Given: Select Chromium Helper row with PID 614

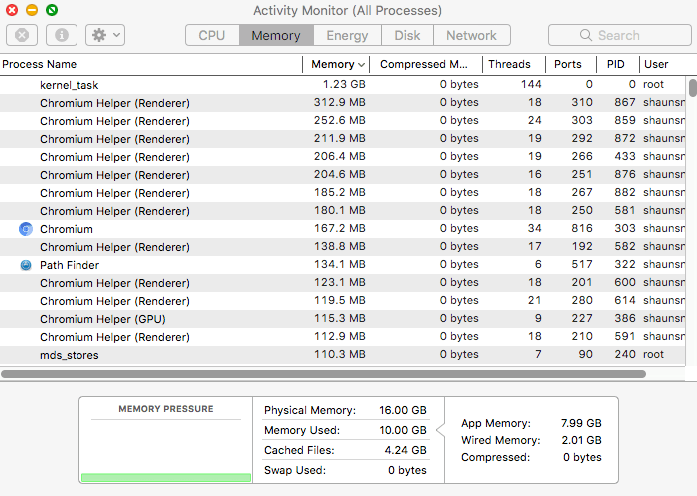Looking at the screenshot, I should (342, 301).
